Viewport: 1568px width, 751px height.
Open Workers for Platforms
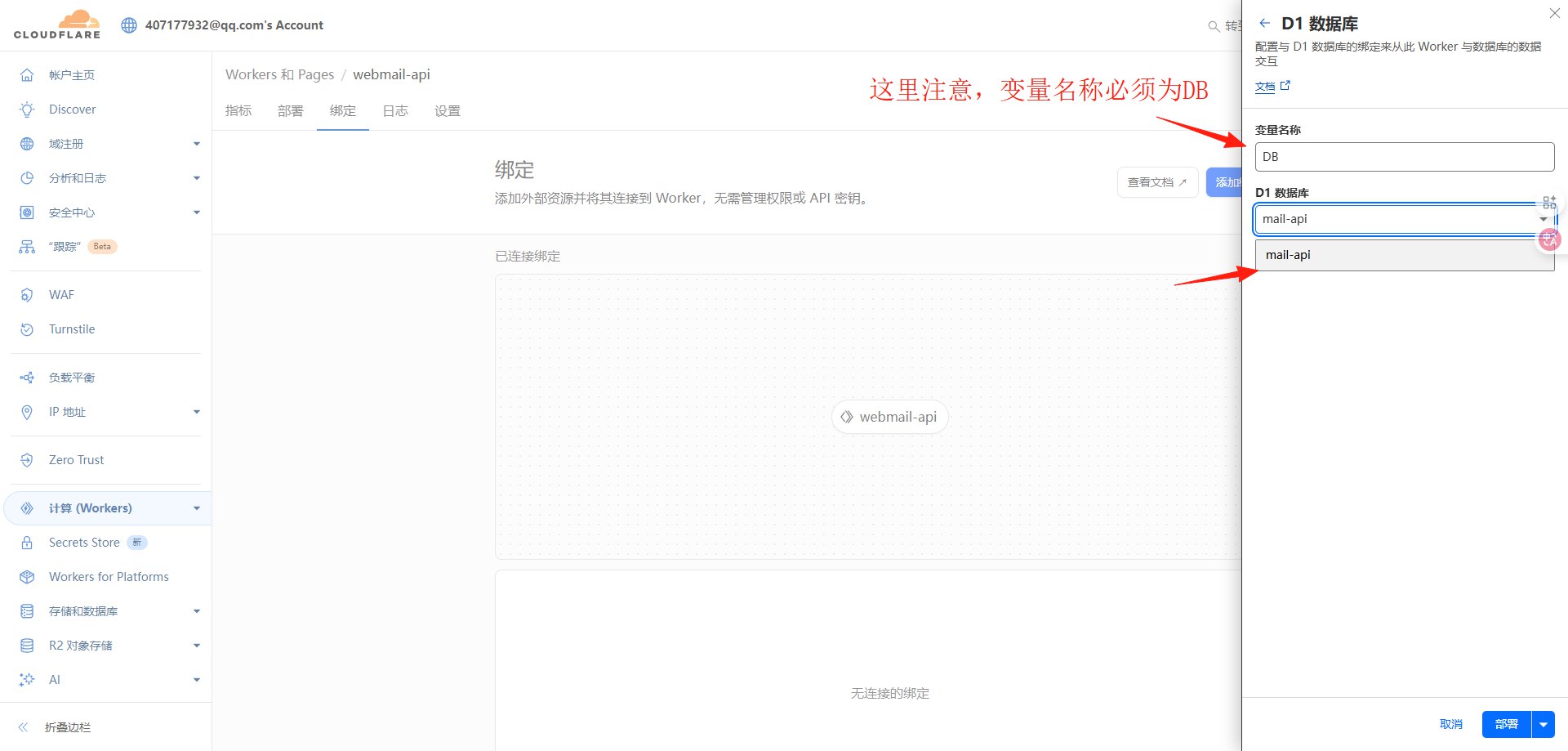pos(107,576)
